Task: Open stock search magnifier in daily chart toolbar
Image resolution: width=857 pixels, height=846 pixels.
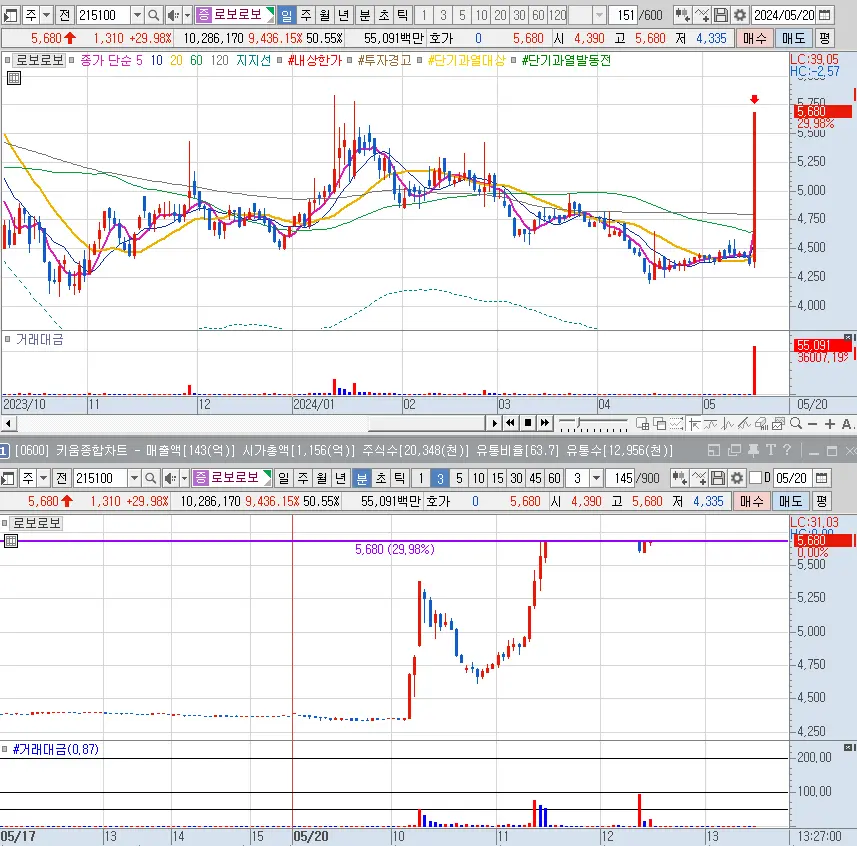Action: [x=154, y=15]
